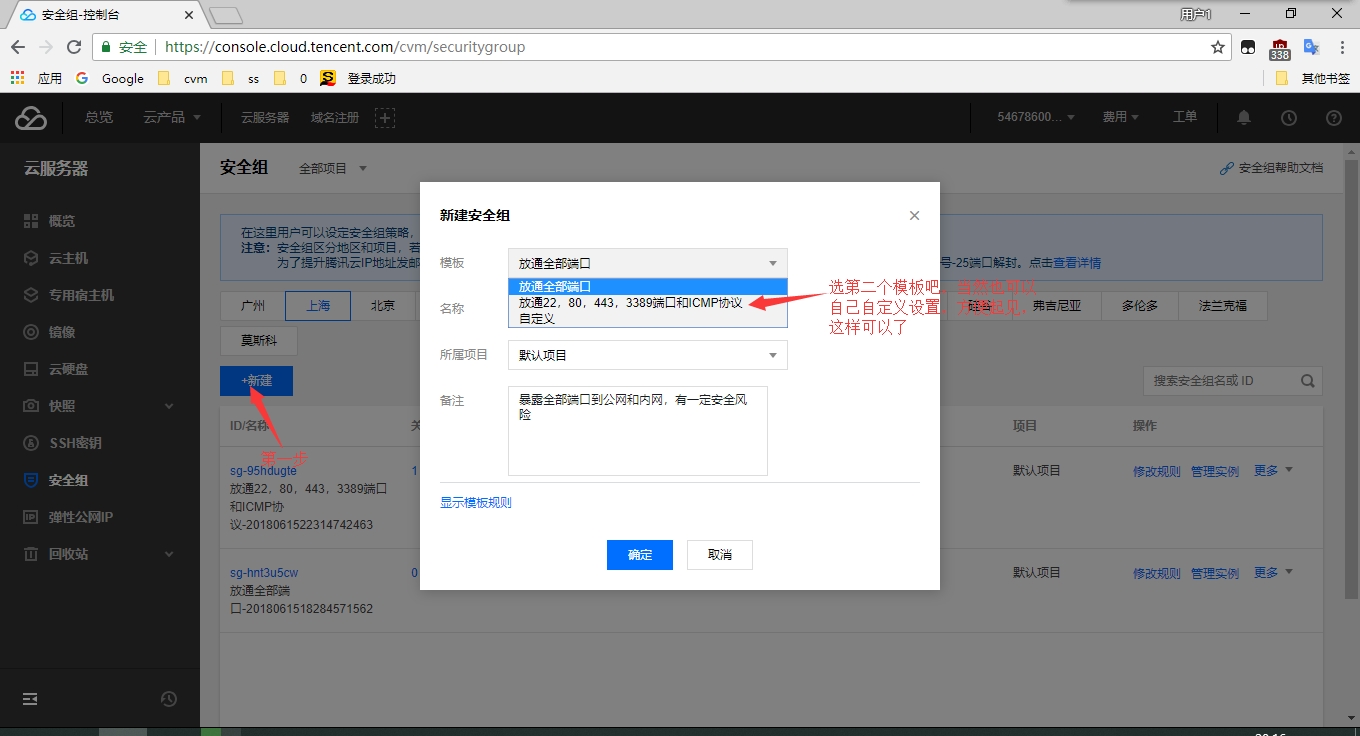
Task: Open the clock history icon in header
Action: click(1289, 118)
